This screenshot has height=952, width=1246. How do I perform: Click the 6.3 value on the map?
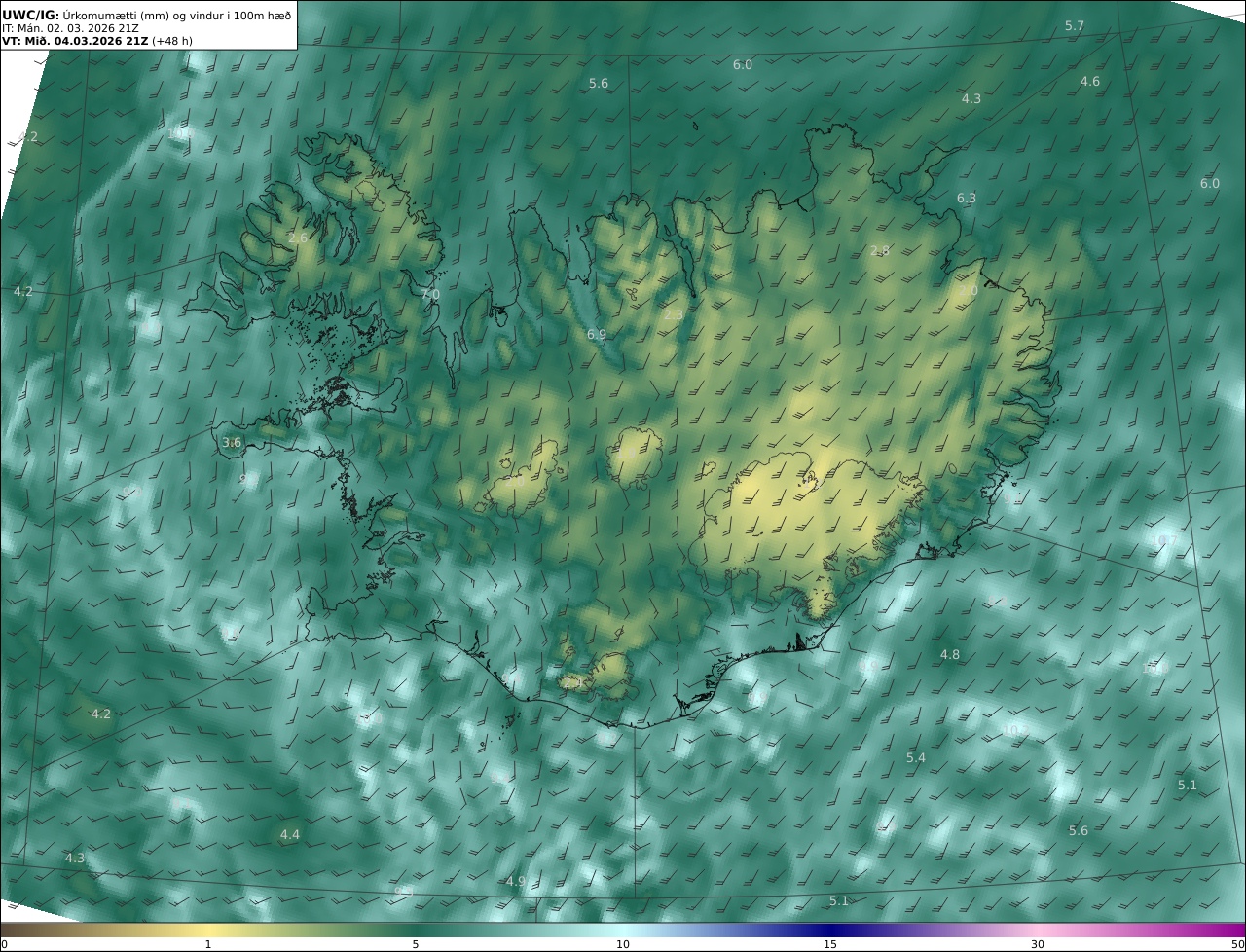point(967,199)
